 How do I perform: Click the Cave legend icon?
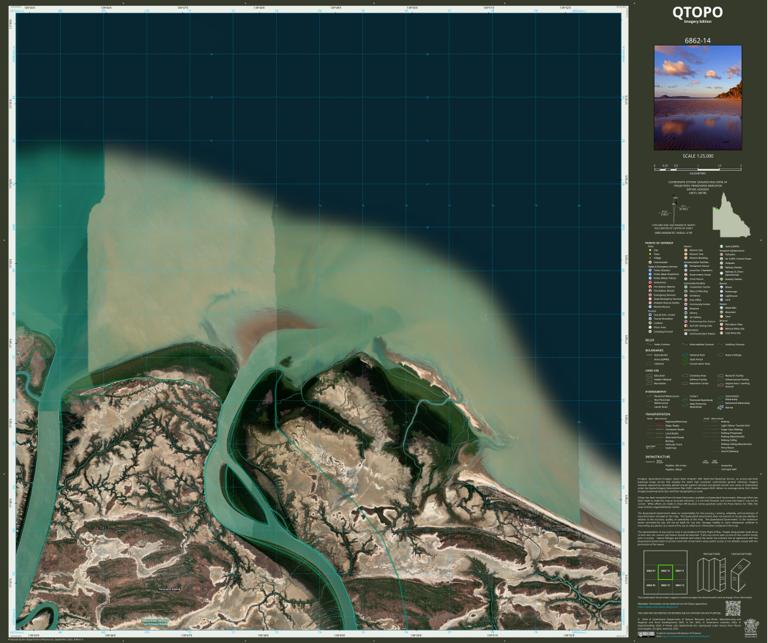[x=721, y=316]
